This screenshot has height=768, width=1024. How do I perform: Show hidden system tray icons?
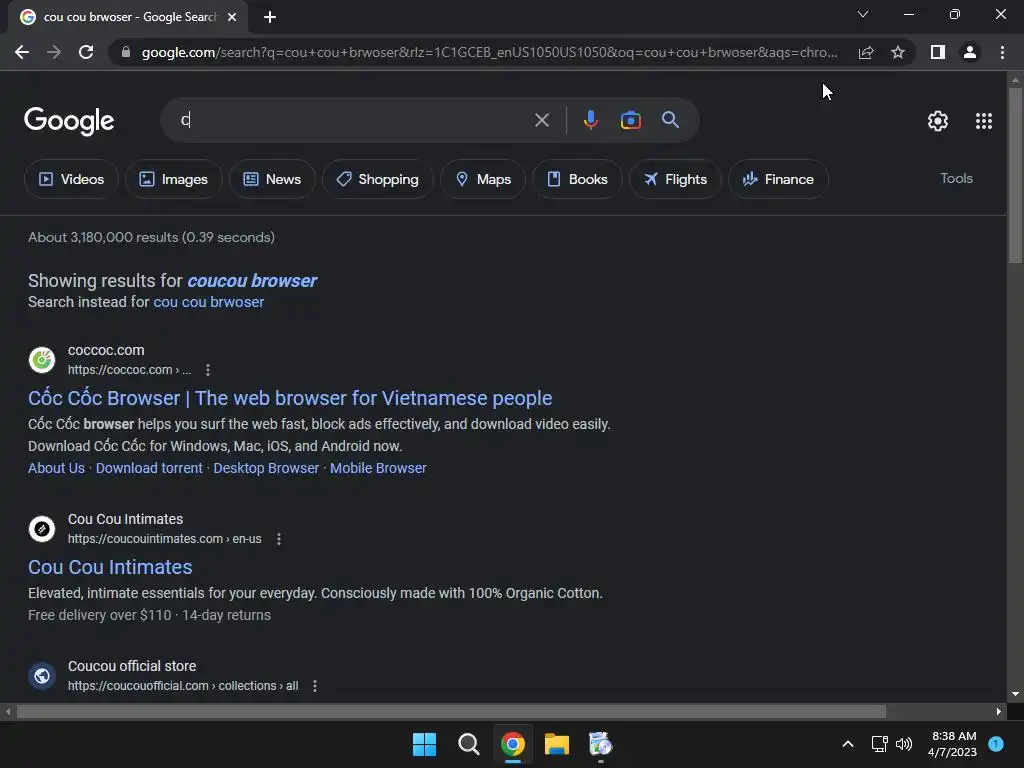click(848, 744)
